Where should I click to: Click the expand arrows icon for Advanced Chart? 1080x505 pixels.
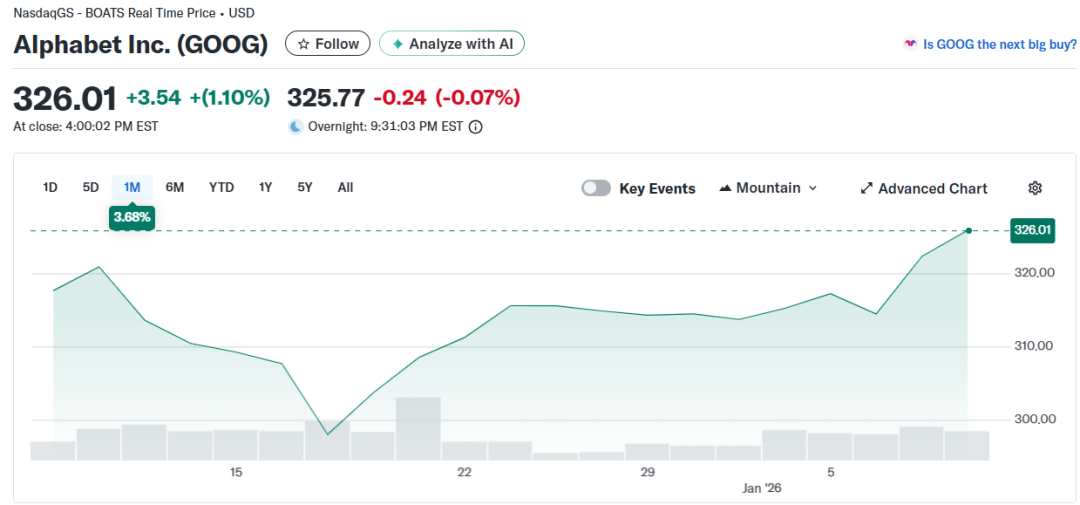867,188
